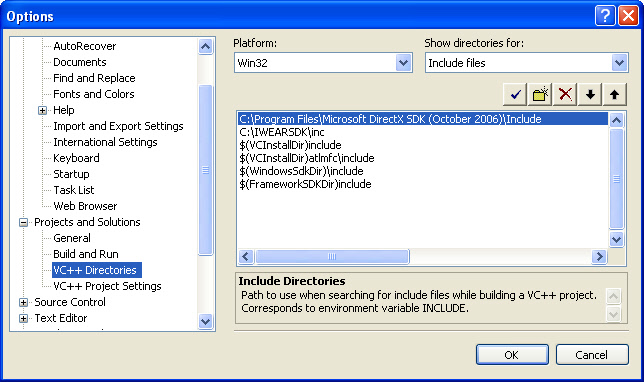Click the help question mark in title bar
Screen dimensions: 644x382
(605, 16)
